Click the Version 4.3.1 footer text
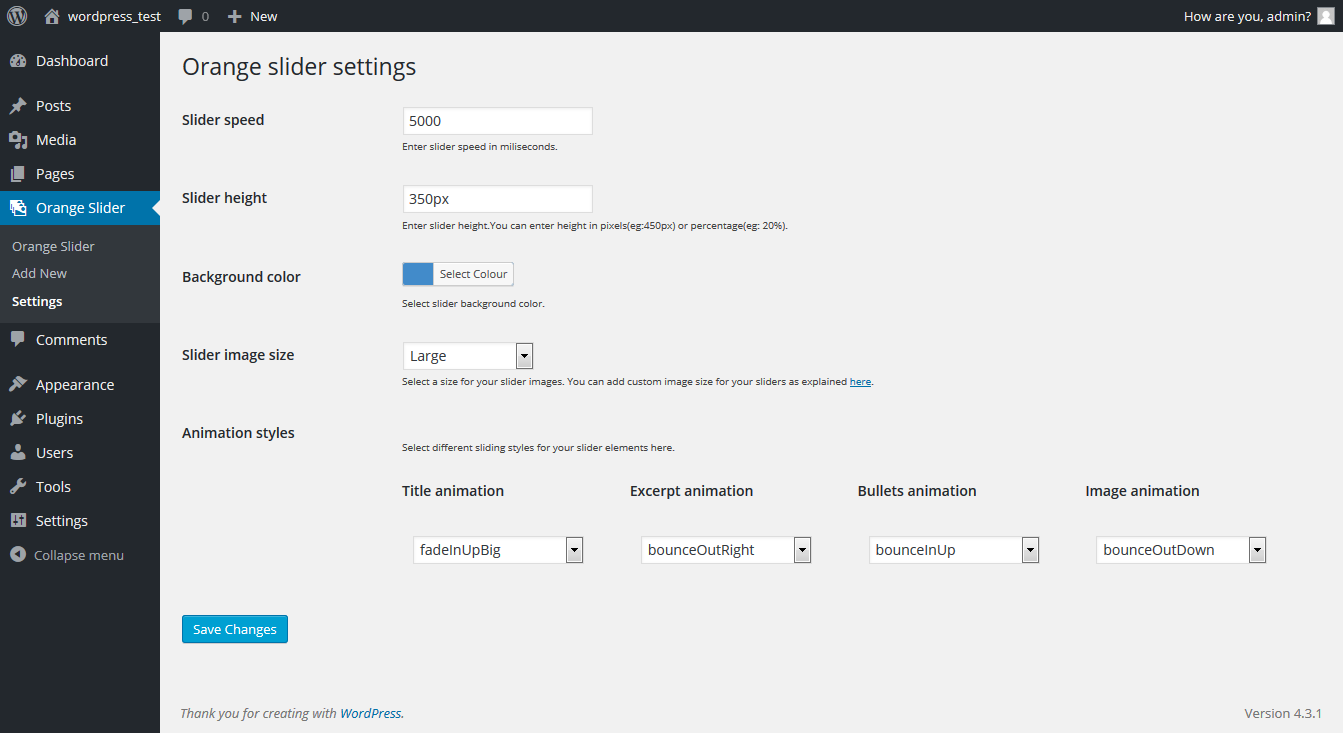This screenshot has height=733, width=1343. click(1283, 713)
